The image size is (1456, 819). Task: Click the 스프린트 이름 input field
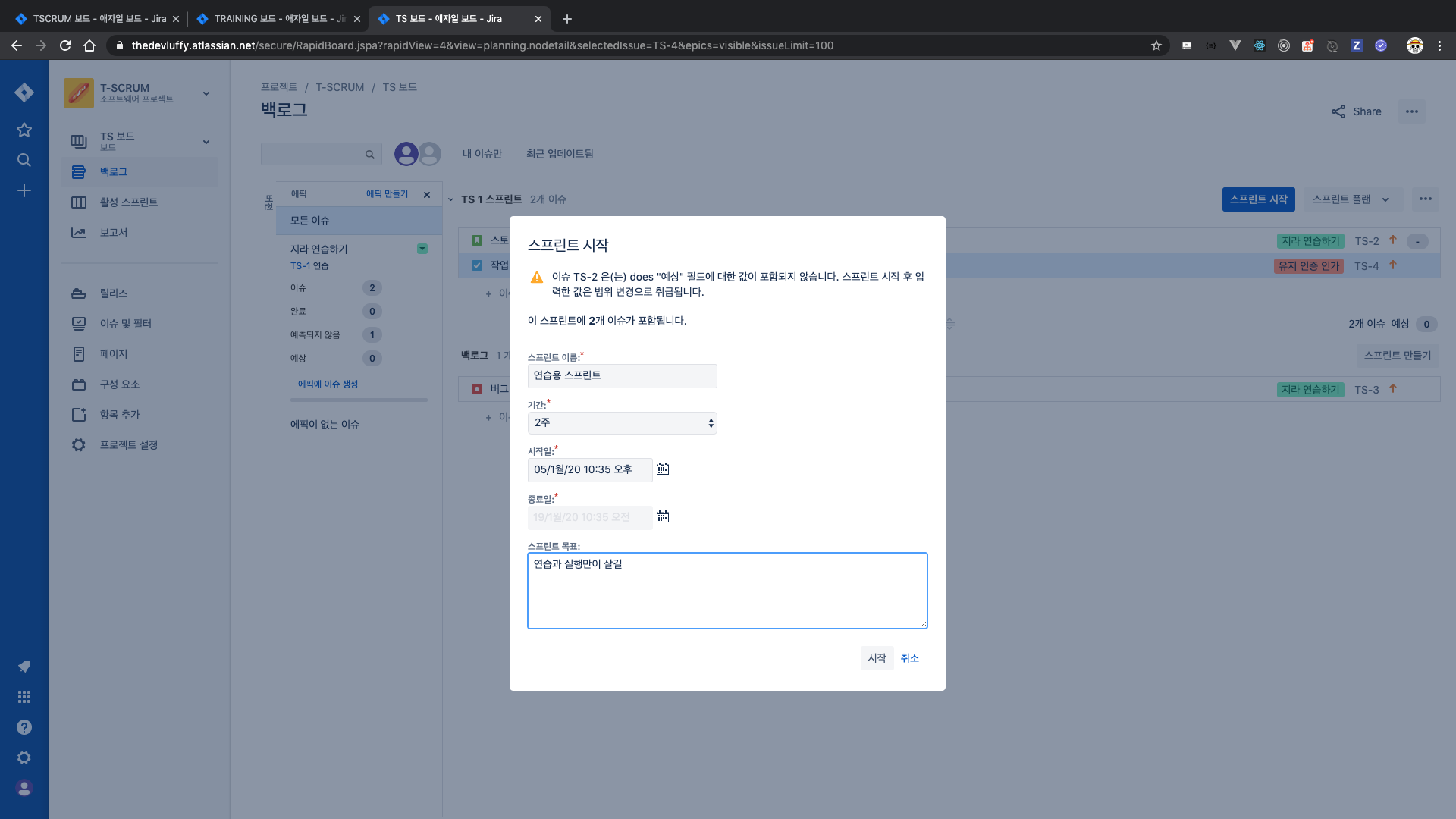tap(622, 376)
